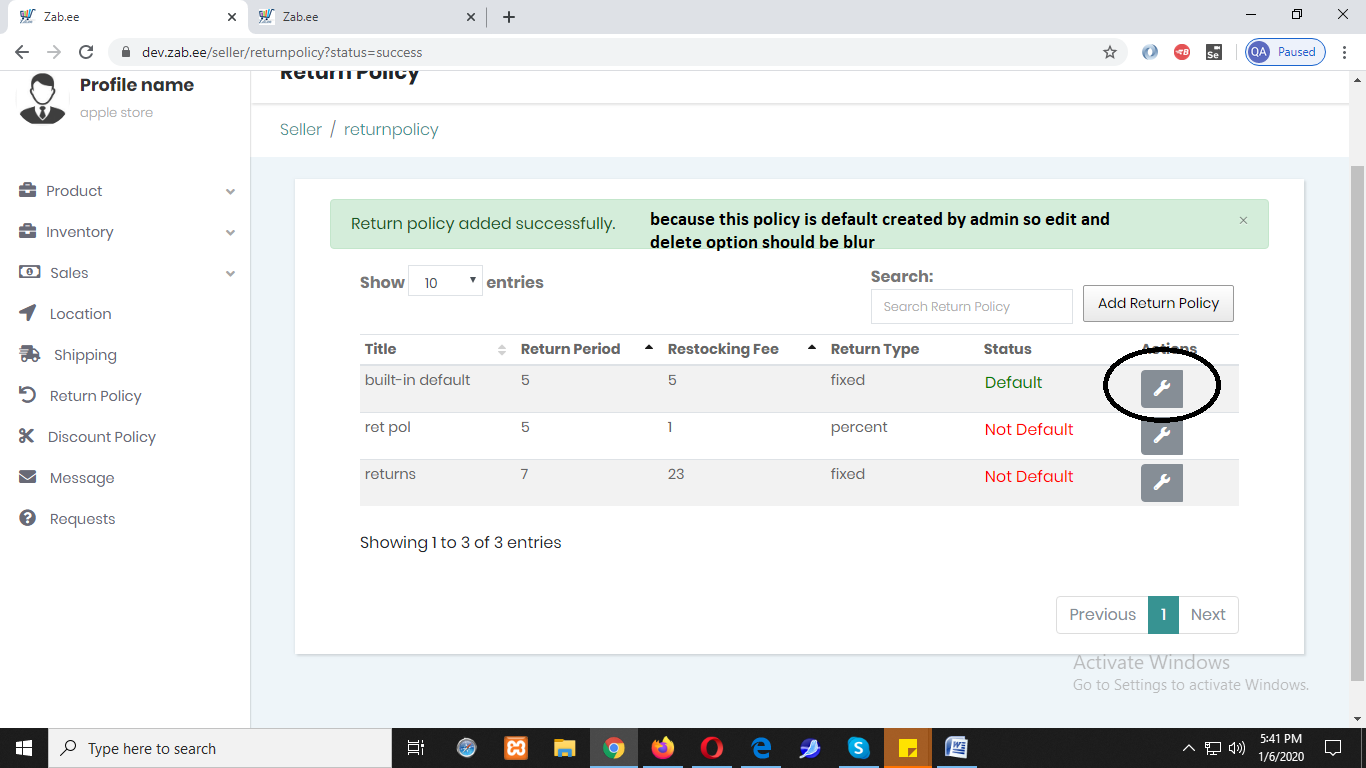Viewport: 1366px width, 768px height.
Task: Open Firefox from the taskbar
Action: [662, 748]
